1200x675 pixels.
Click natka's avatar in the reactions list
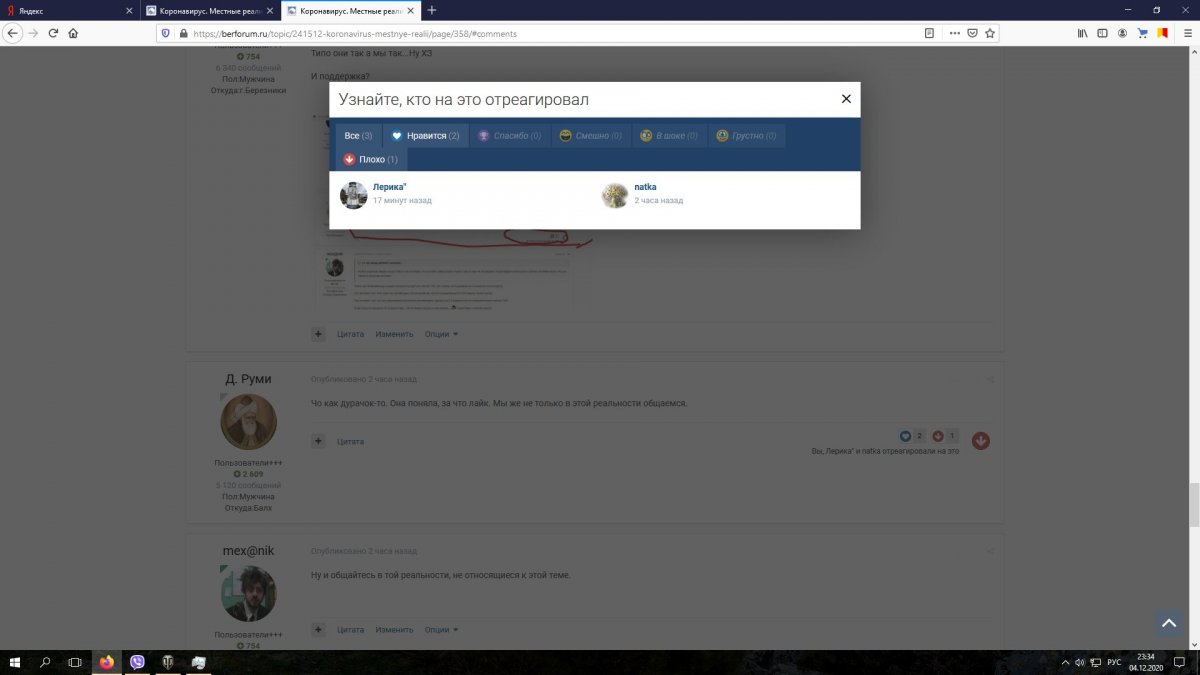tap(614, 195)
